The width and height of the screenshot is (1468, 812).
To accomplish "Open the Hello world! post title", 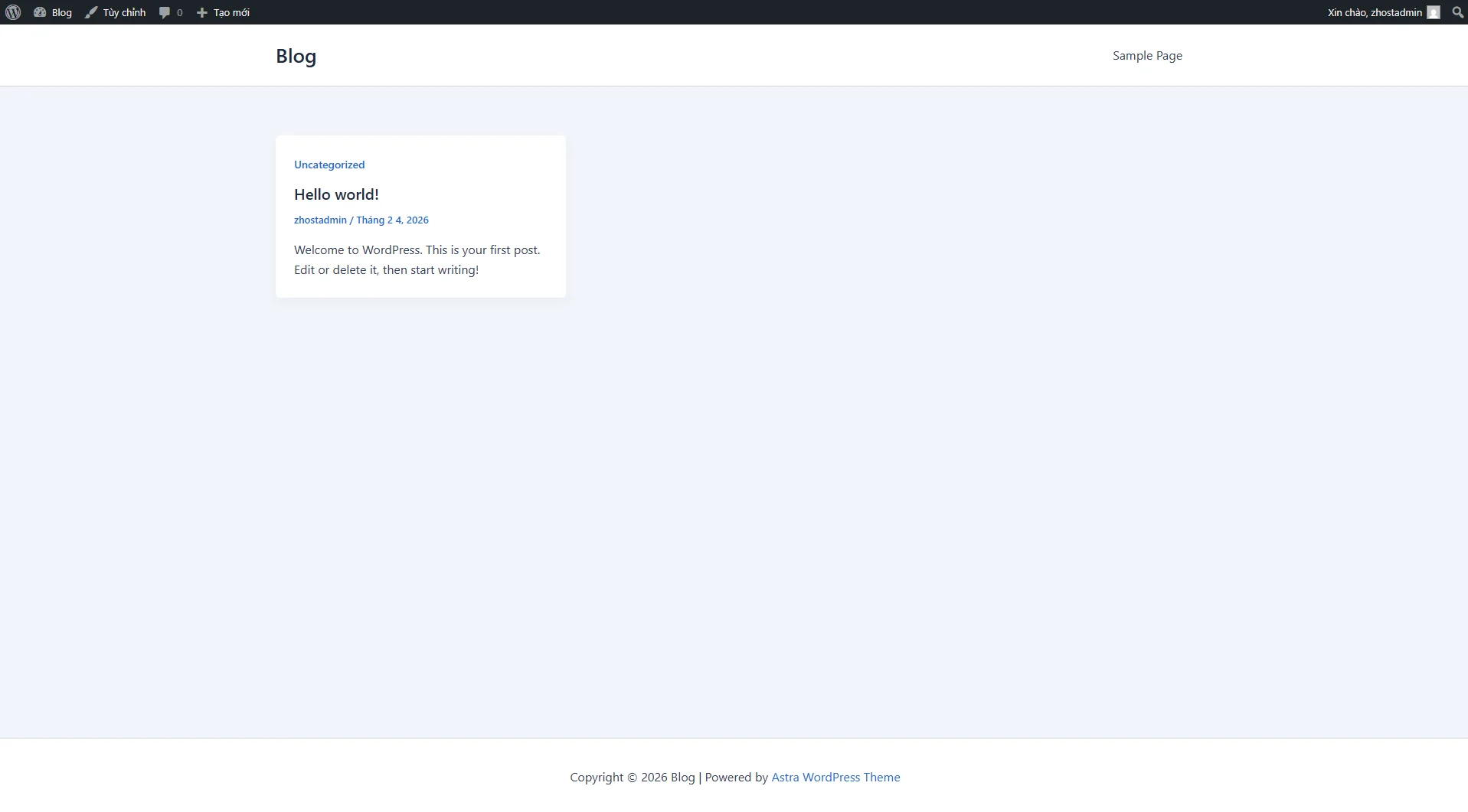I will pyautogui.click(x=336, y=194).
